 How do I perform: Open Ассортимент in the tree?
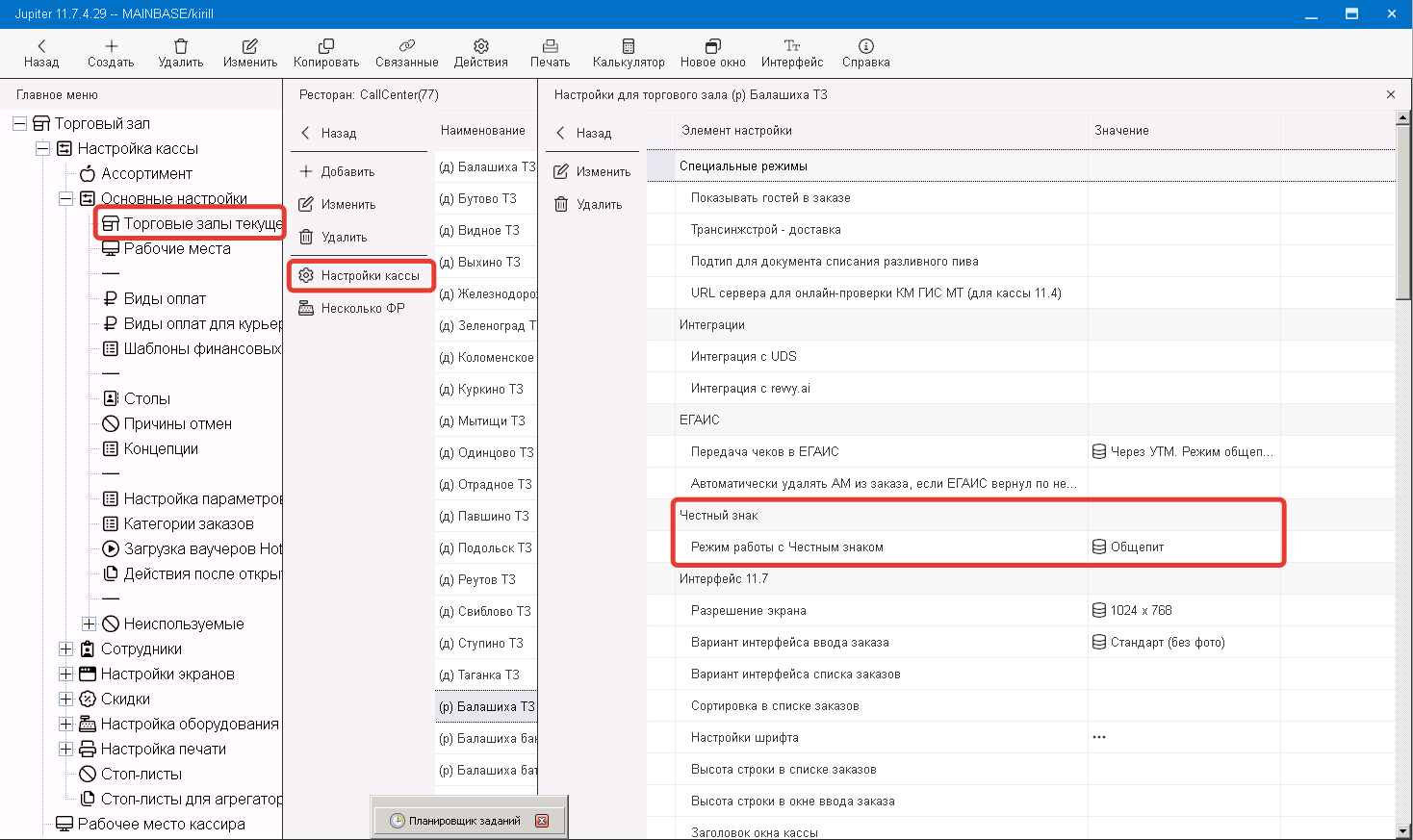coord(136,173)
